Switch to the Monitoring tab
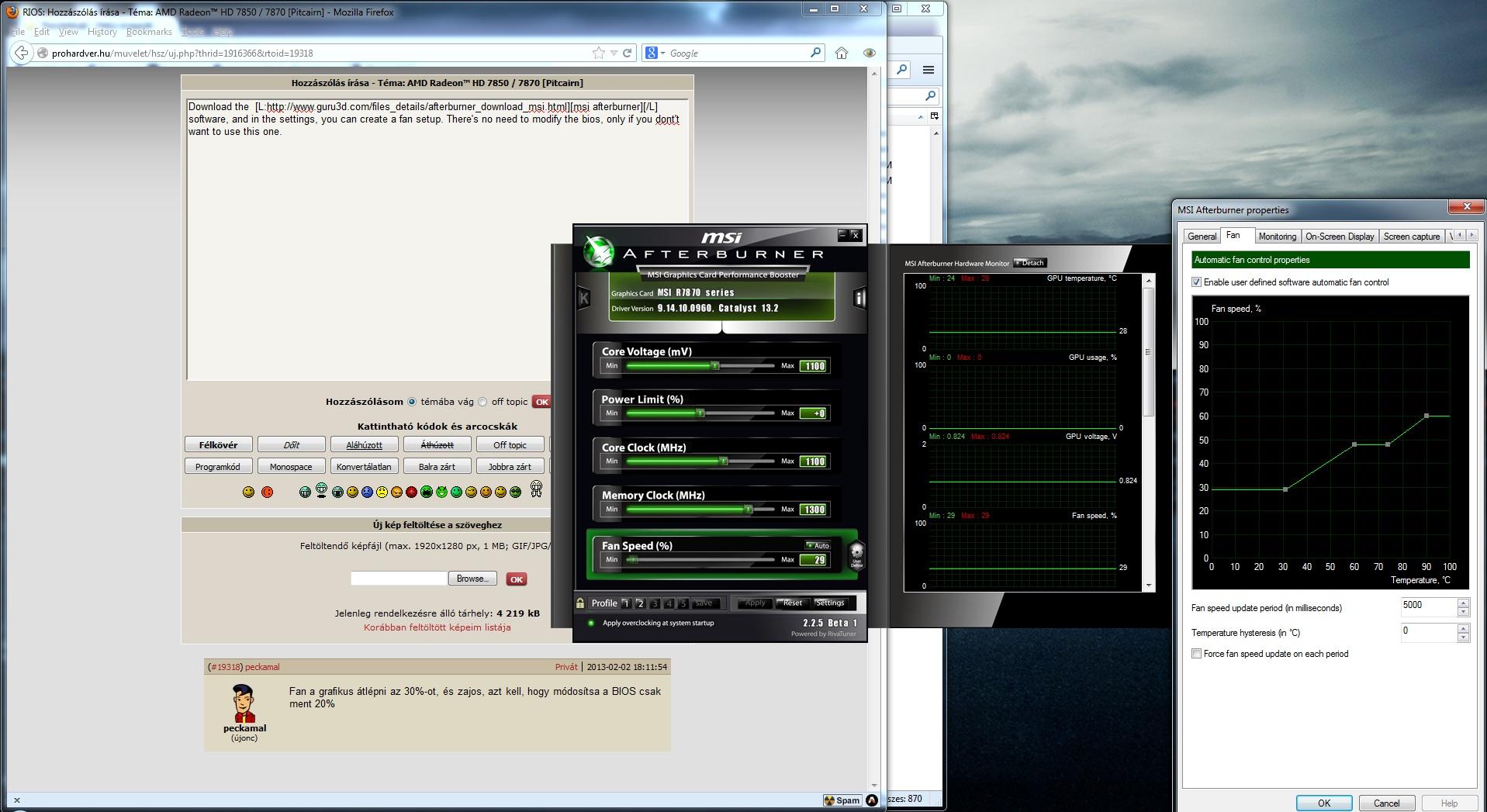1487x812 pixels. point(1277,237)
